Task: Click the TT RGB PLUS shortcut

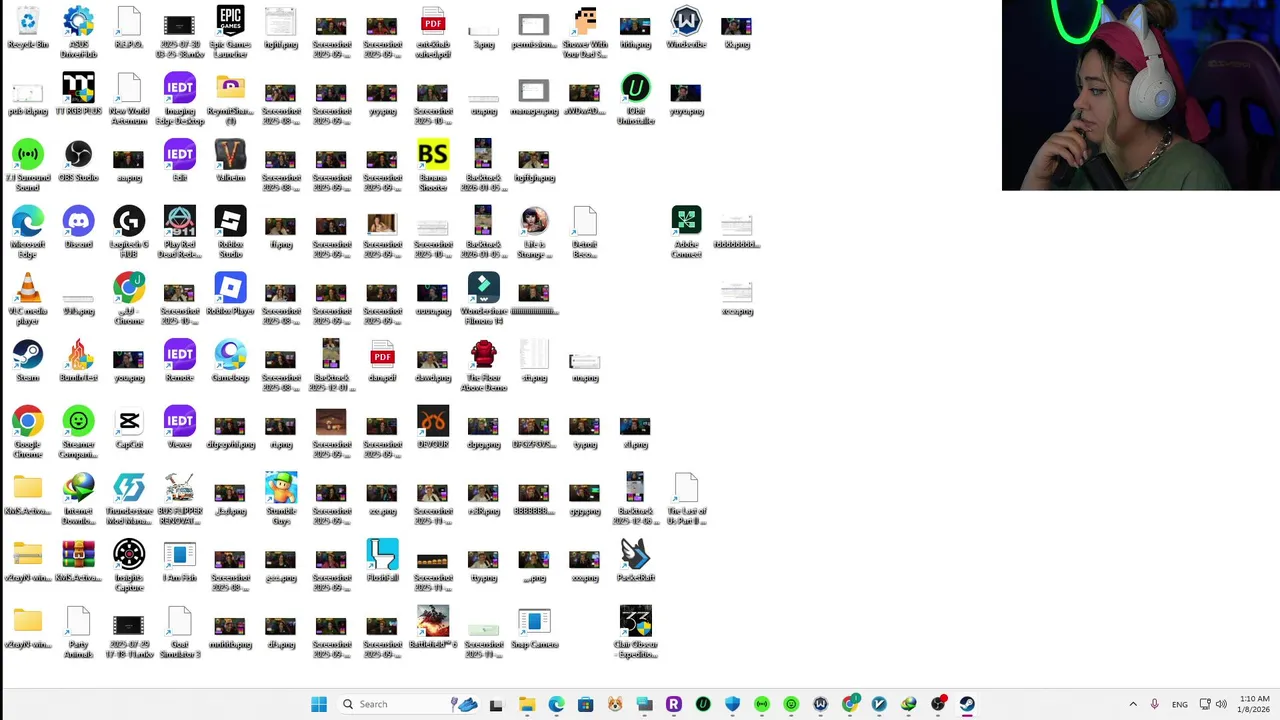Action: click(78, 95)
